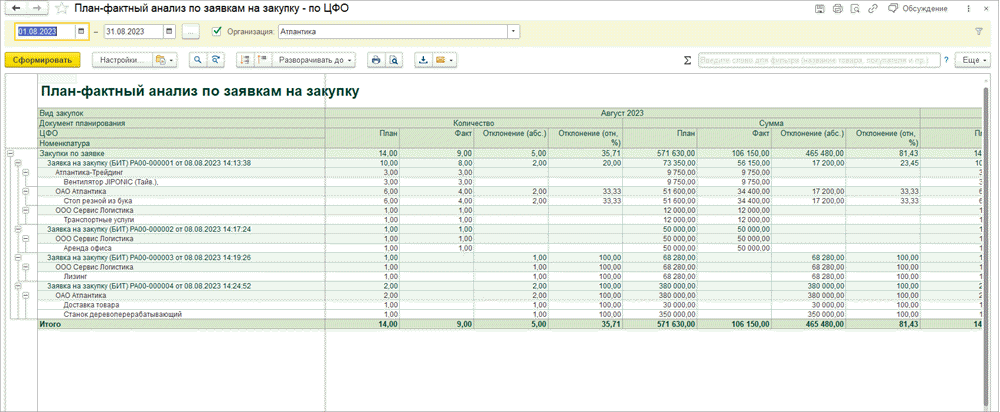Save document icon in title bar
Image resolution: width=1000 pixels, height=412 pixels.
(x=821, y=8)
